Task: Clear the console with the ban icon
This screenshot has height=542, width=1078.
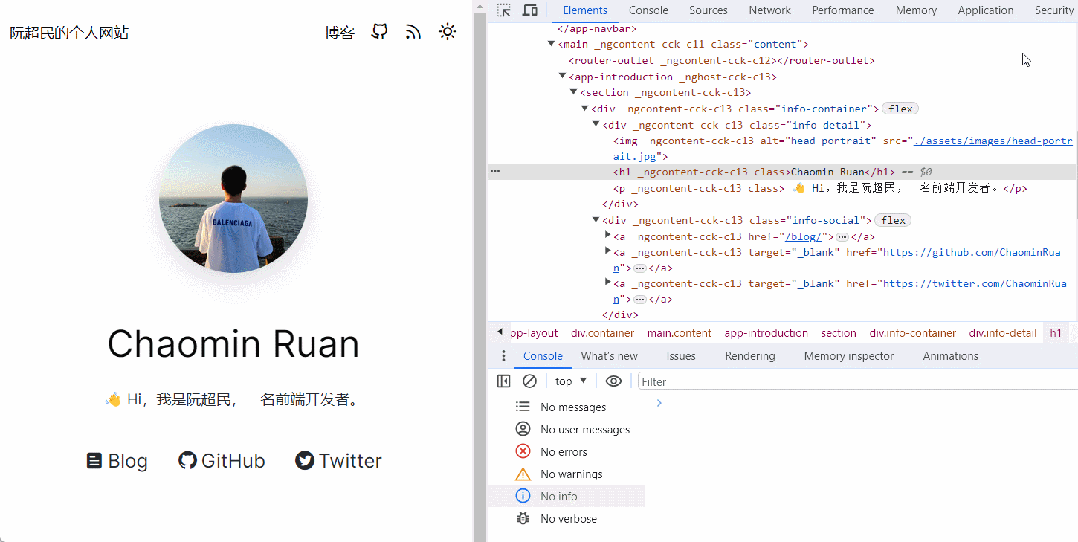Action: click(x=529, y=381)
